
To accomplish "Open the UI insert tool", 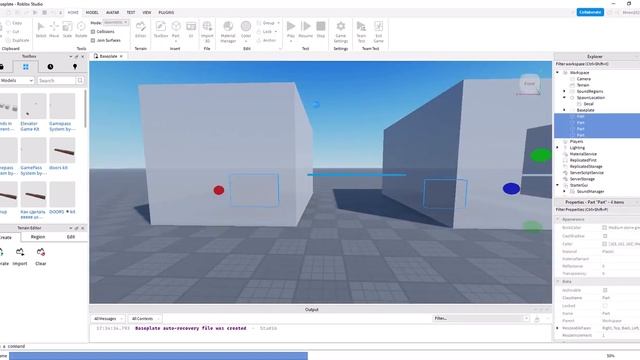I will pyautogui.click(x=191, y=30).
